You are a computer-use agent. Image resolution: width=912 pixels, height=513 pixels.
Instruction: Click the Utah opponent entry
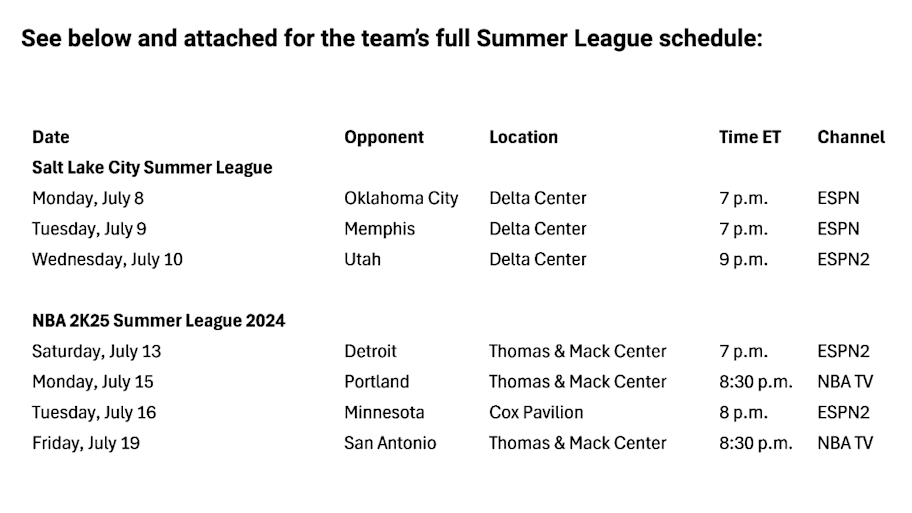[x=362, y=259]
